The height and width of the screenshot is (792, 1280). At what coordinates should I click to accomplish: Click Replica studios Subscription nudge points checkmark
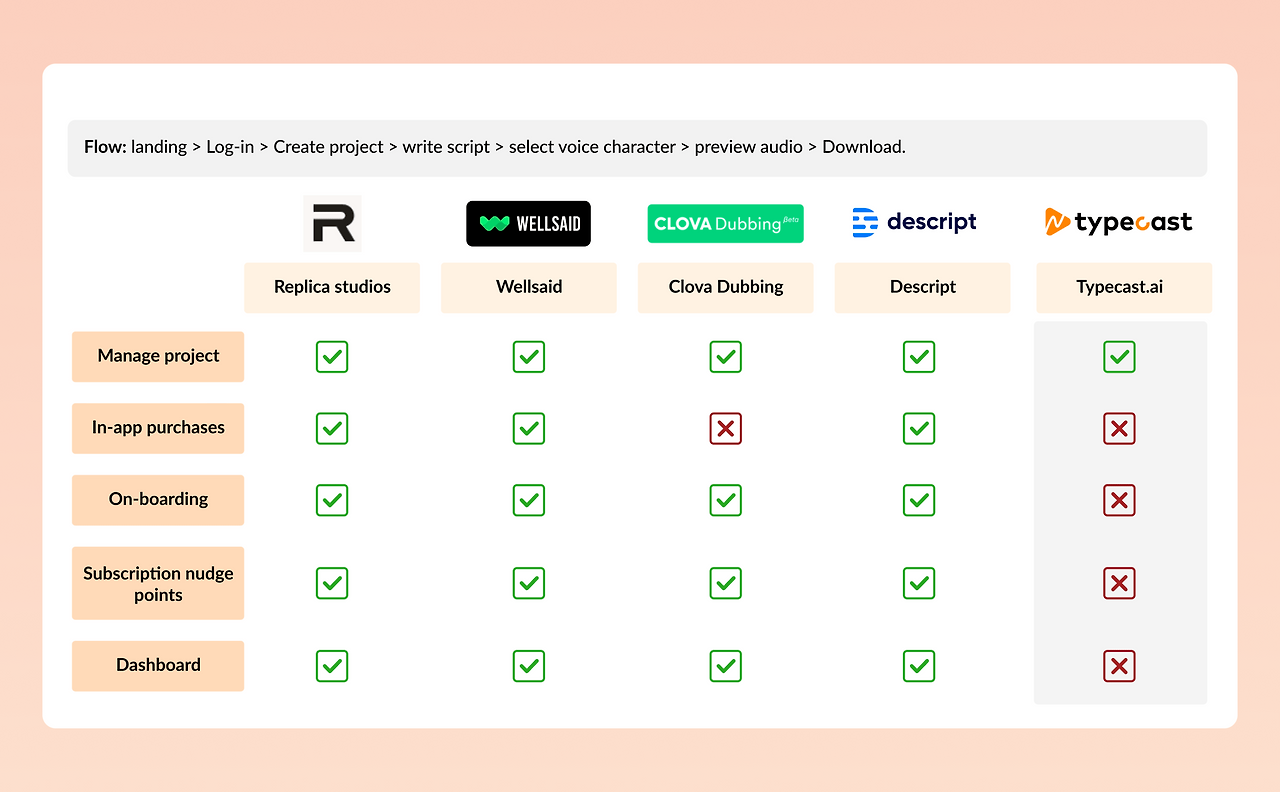pyautogui.click(x=332, y=583)
